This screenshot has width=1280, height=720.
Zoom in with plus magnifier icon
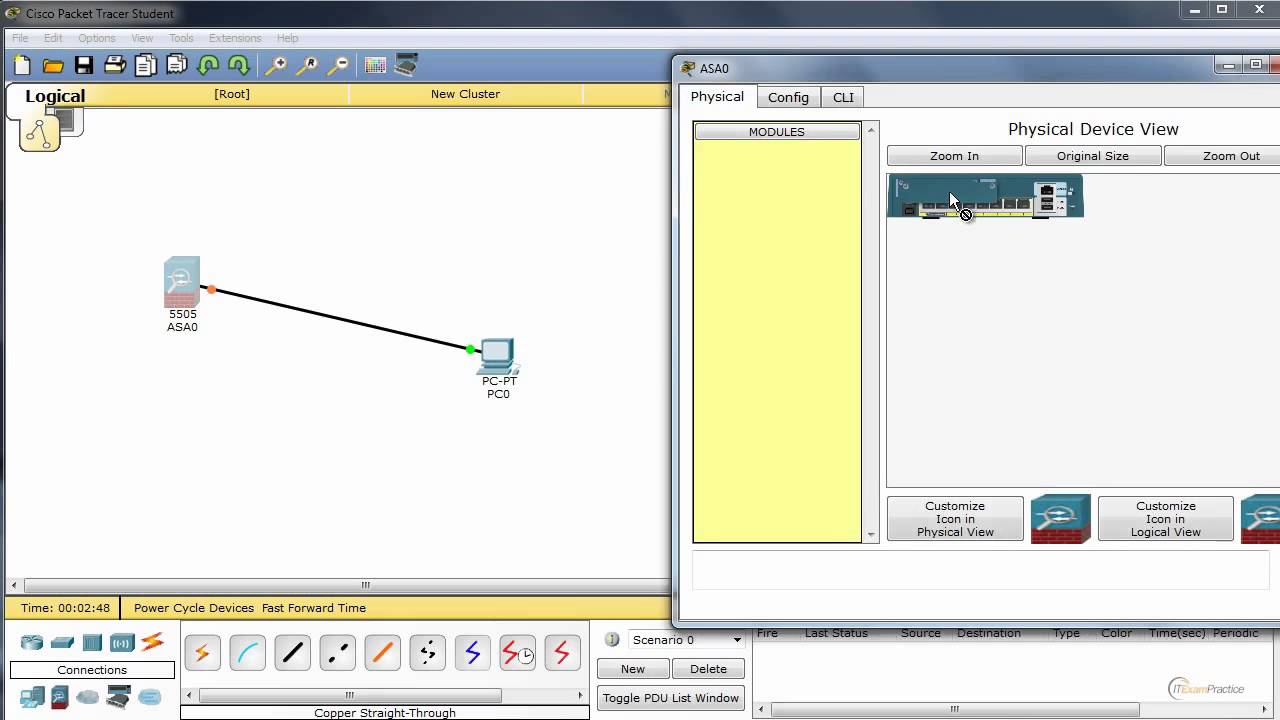click(276, 66)
